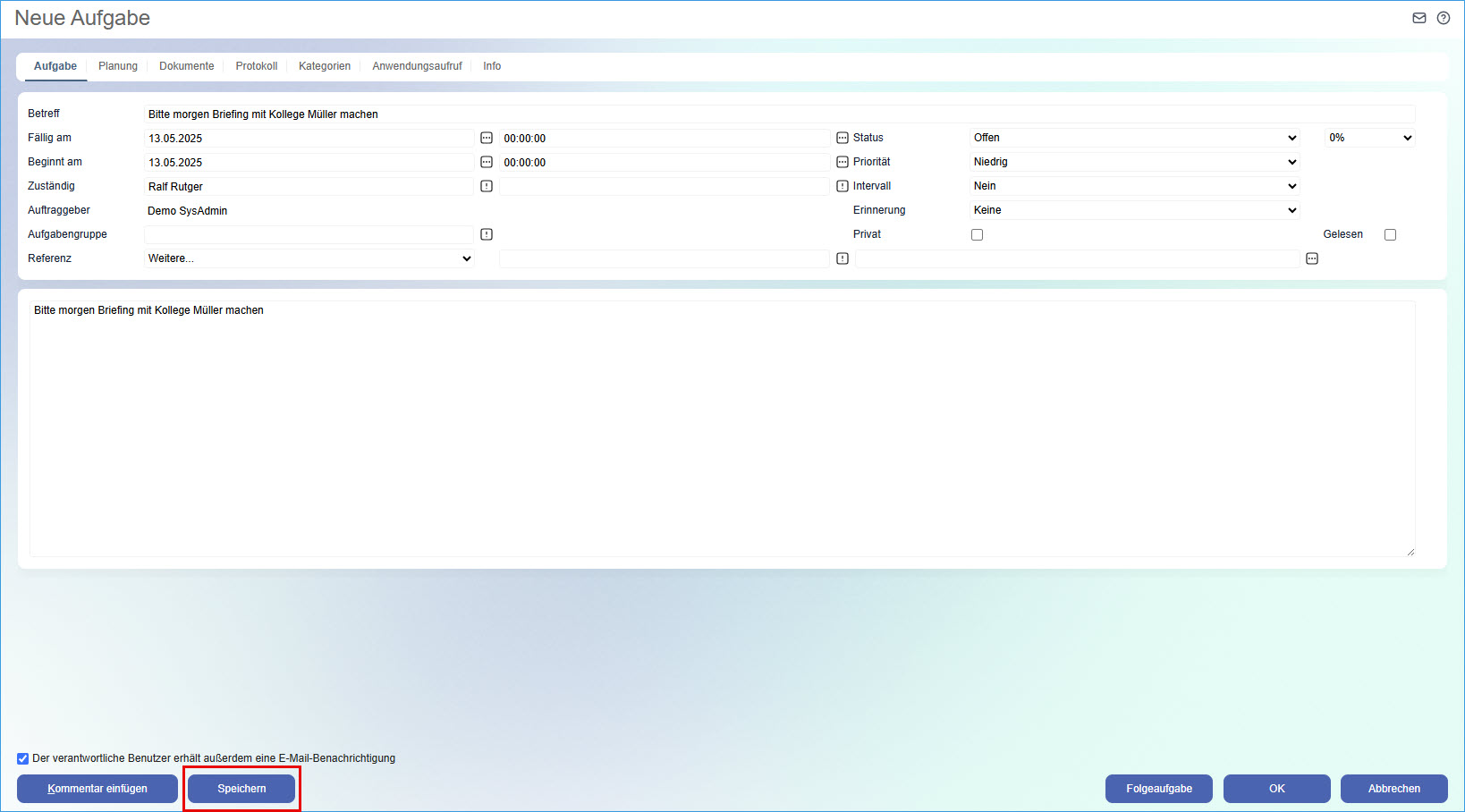Open time picker beside Fällig am time
The height and width of the screenshot is (812, 1465).
point(843,138)
